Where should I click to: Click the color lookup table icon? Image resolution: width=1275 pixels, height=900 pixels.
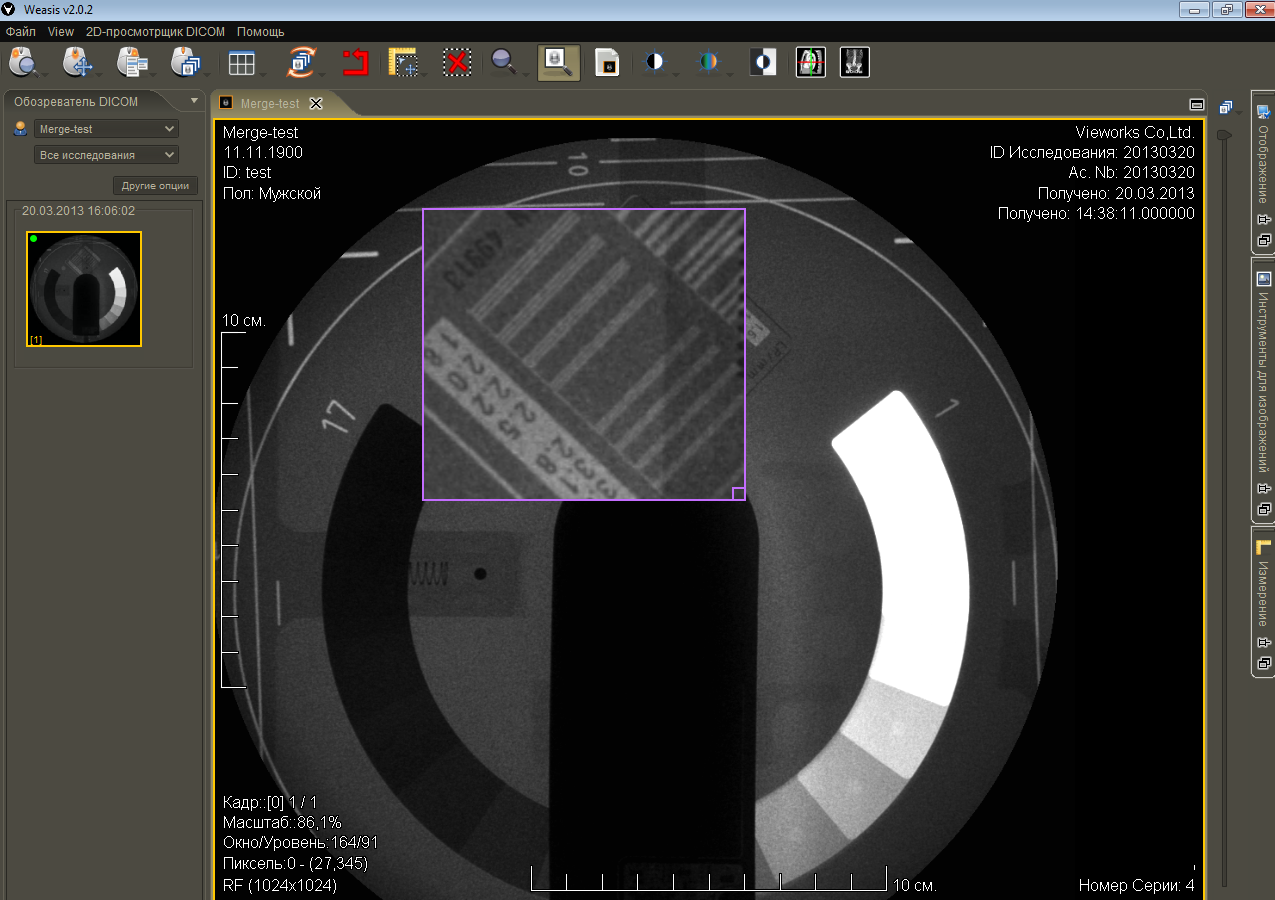click(708, 62)
